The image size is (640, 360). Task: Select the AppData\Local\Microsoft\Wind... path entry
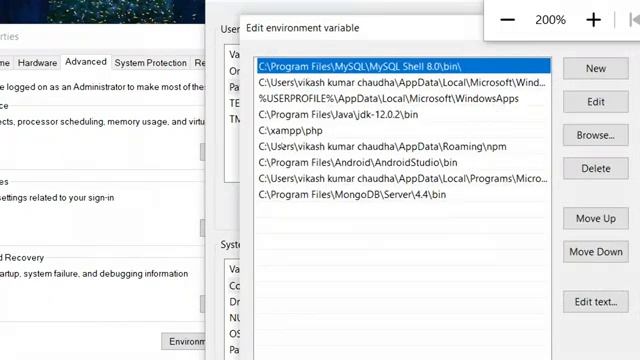pyautogui.click(x=403, y=82)
